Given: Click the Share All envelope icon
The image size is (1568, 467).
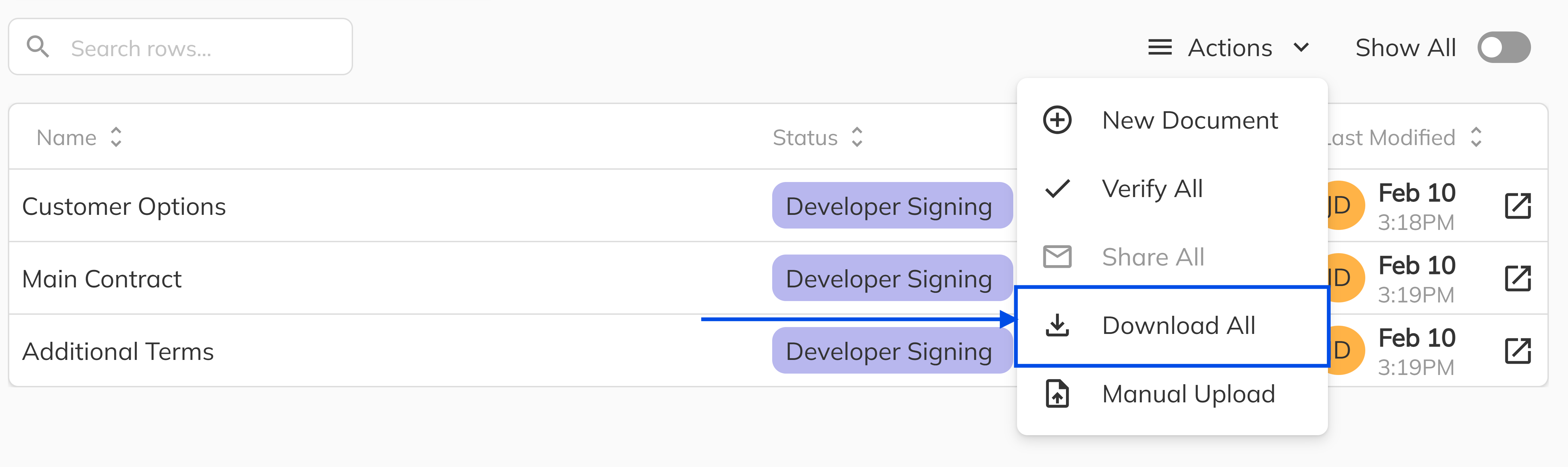Looking at the screenshot, I should pyautogui.click(x=1057, y=257).
